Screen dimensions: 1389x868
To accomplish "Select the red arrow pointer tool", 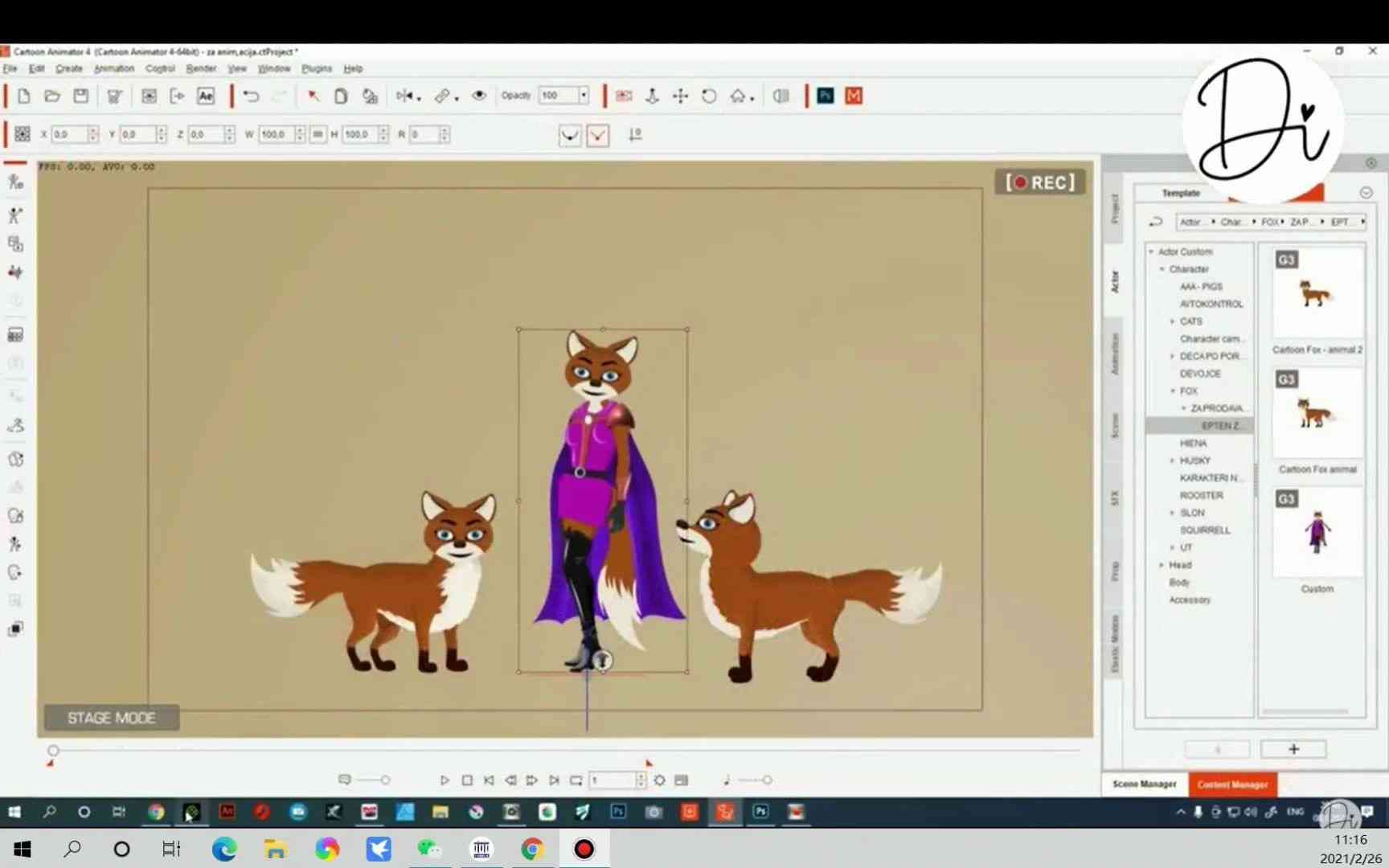I will tap(313, 96).
